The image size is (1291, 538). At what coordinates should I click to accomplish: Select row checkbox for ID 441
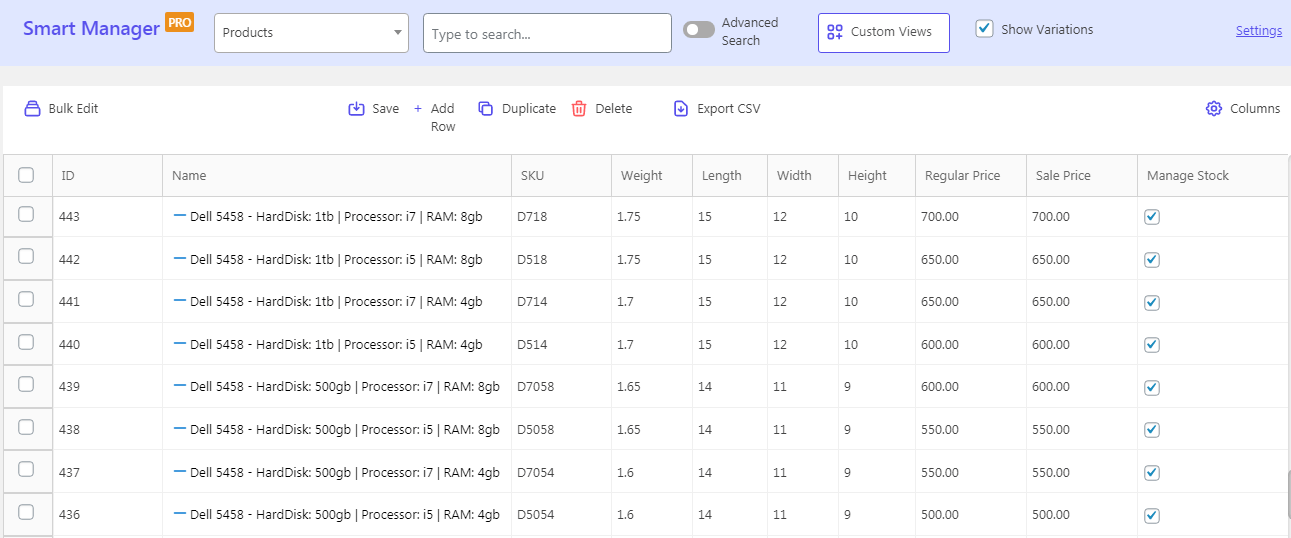point(26,299)
